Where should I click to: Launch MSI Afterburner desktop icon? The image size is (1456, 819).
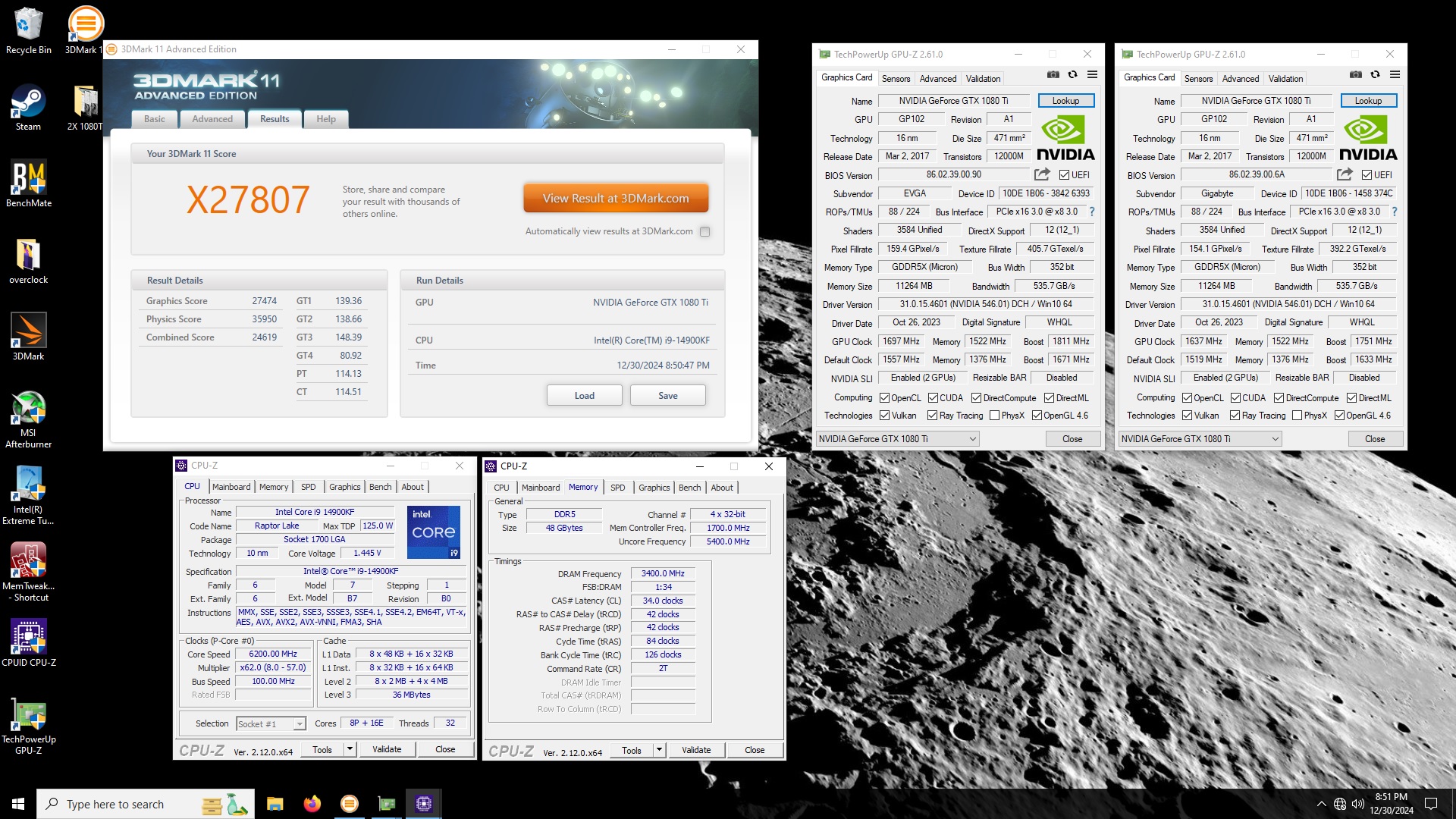(x=28, y=419)
